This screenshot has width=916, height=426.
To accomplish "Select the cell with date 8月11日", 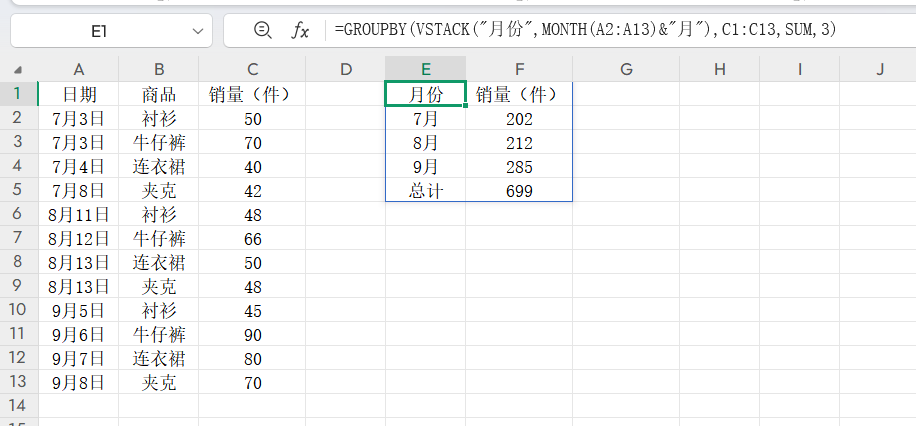I will click(x=78, y=214).
